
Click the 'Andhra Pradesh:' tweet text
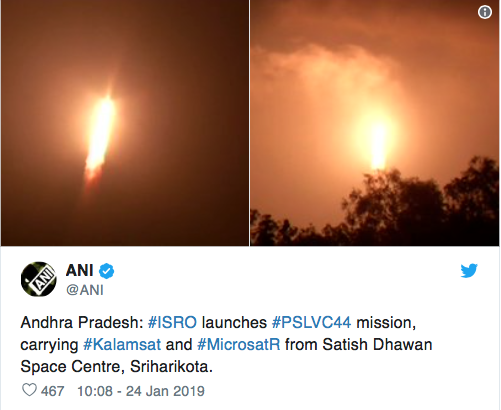click(x=82, y=323)
